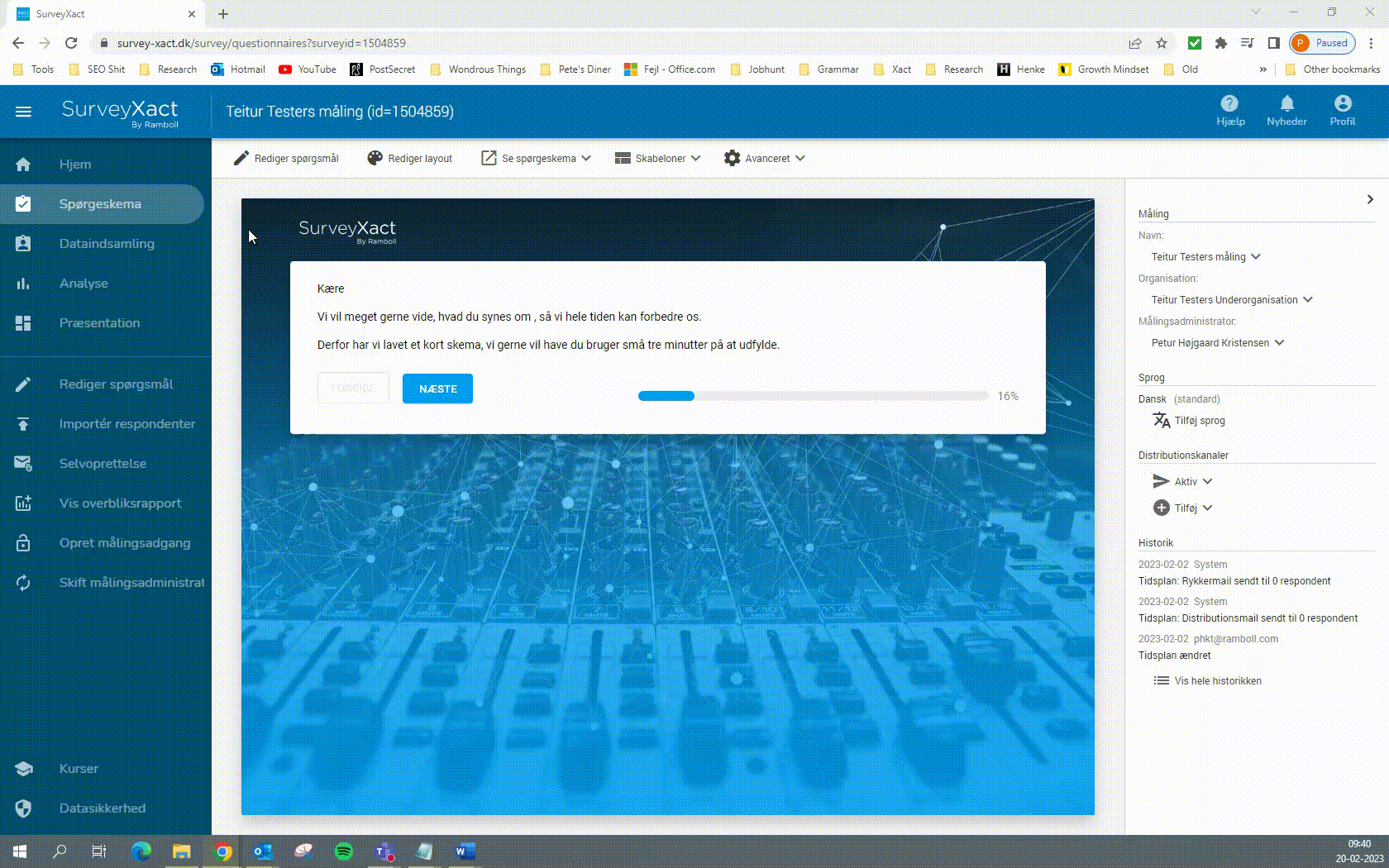Open a new browser tab

[223, 14]
